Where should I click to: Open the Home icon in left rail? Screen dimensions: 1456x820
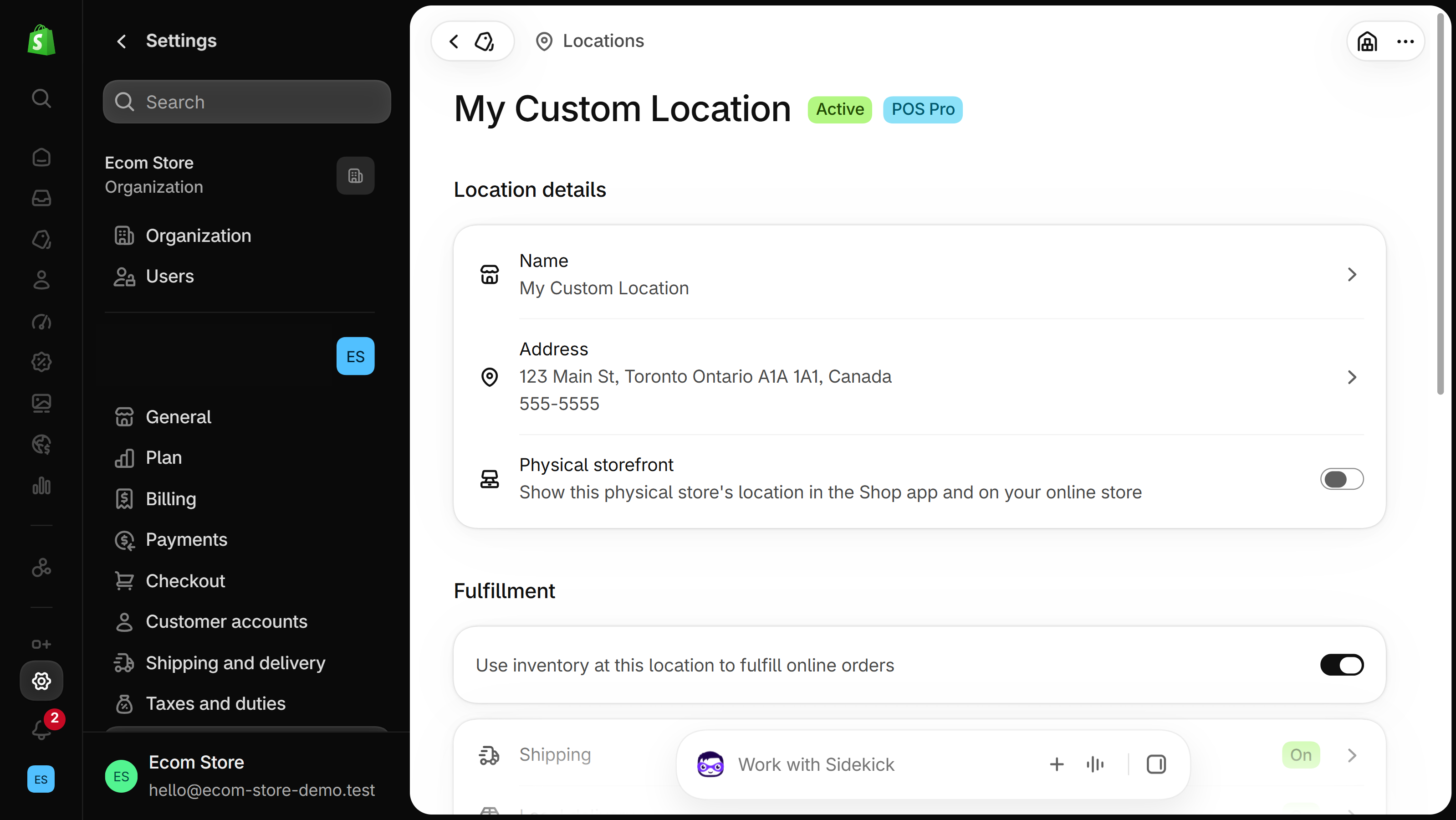coord(41,157)
